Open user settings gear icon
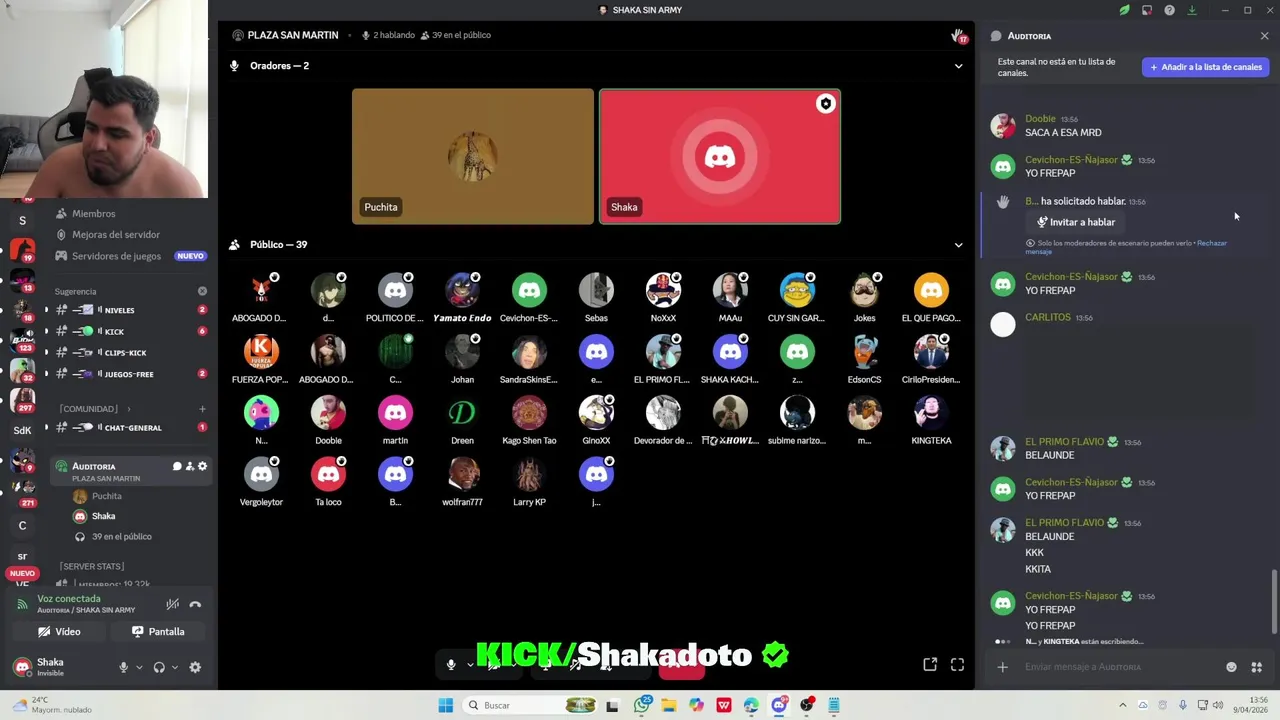The image size is (1280, 720). [x=195, y=667]
